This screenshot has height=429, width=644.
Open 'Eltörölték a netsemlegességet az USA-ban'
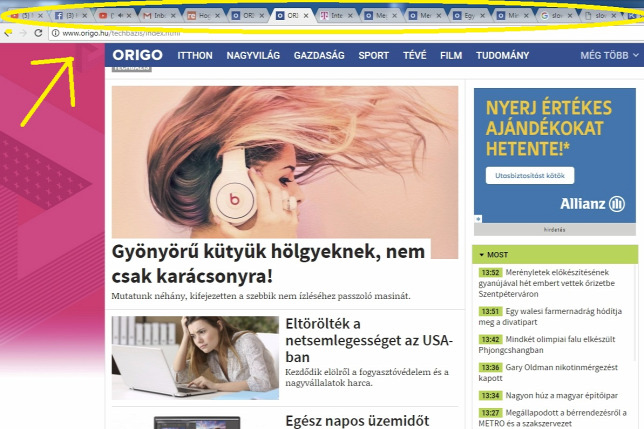point(369,340)
